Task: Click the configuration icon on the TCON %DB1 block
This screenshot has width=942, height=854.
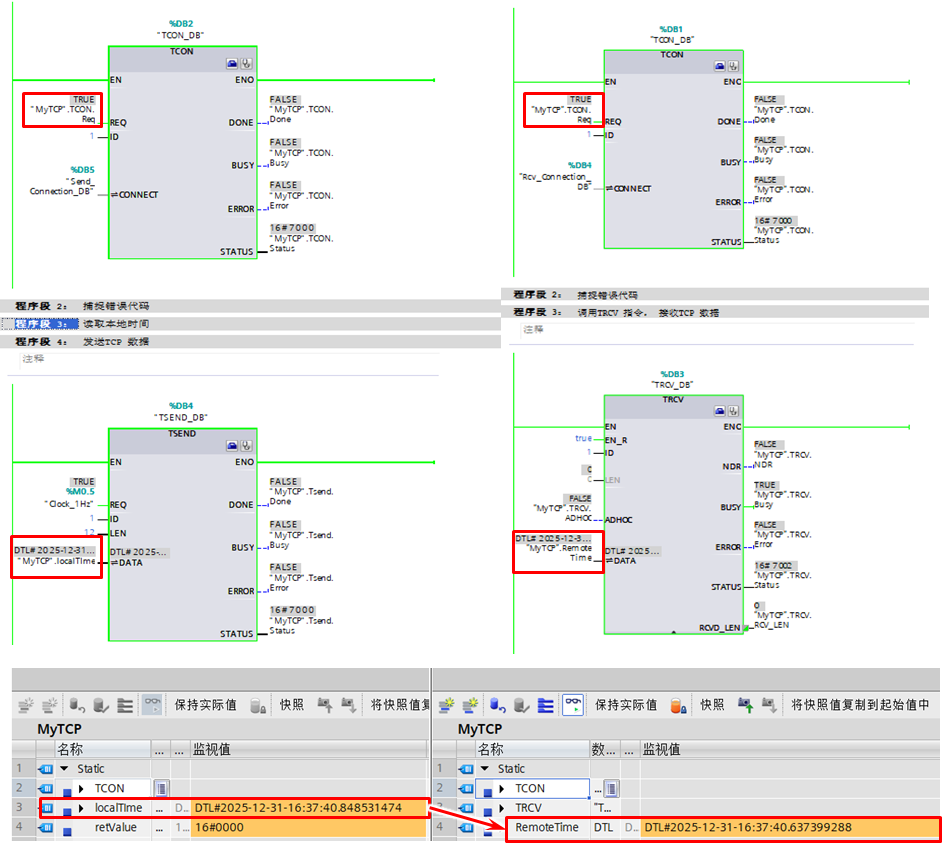Action: click(x=719, y=66)
